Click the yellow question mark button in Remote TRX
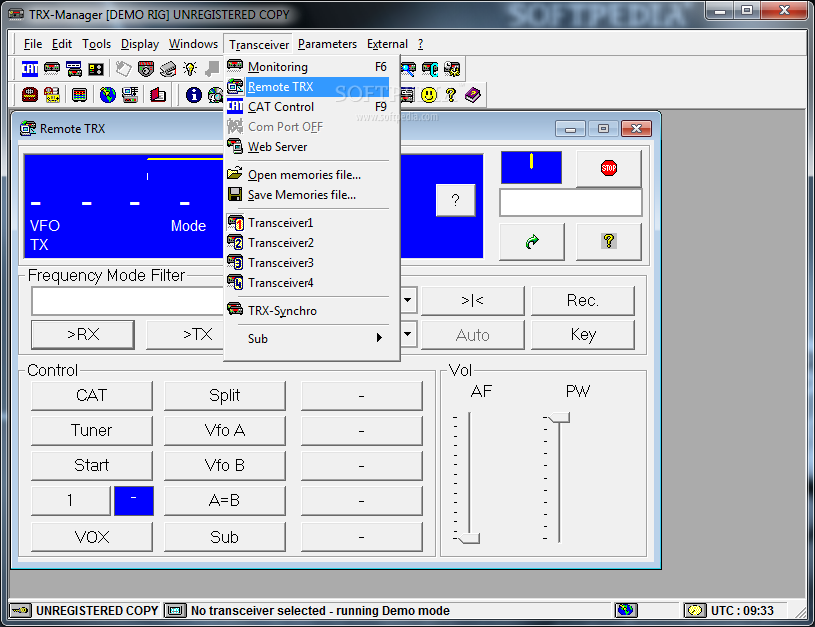Screen dimensions: 815x627 (609, 242)
